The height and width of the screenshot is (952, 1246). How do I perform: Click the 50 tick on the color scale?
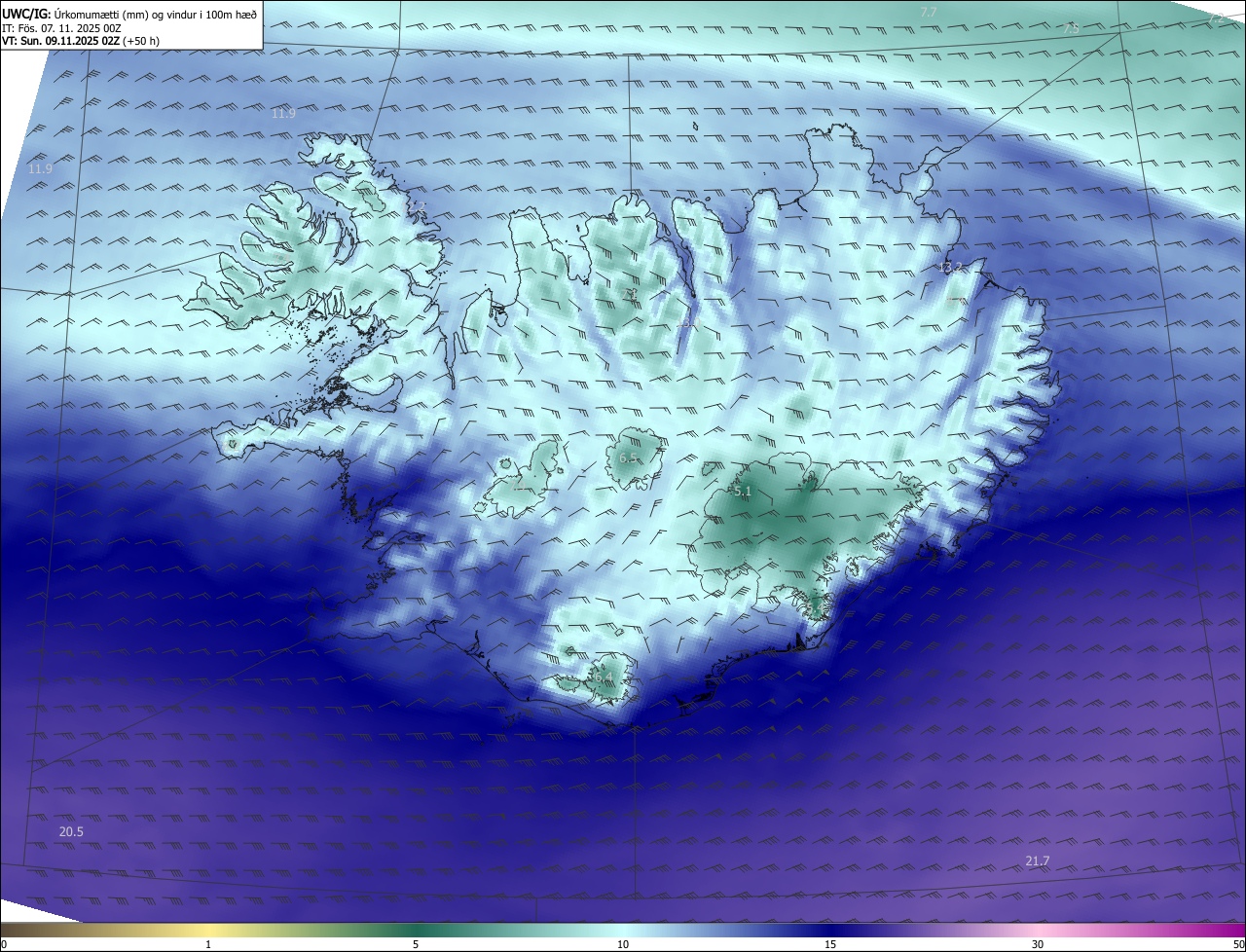pyautogui.click(x=1239, y=944)
